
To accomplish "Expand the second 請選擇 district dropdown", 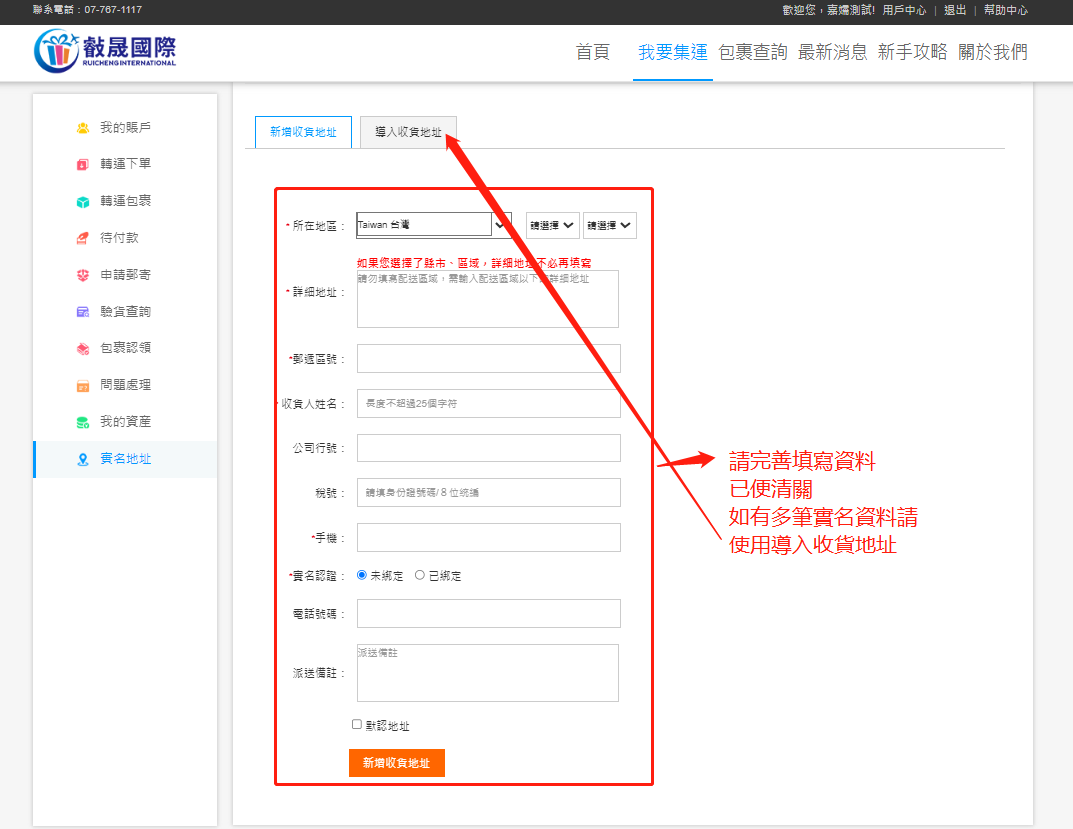I will click(609, 225).
